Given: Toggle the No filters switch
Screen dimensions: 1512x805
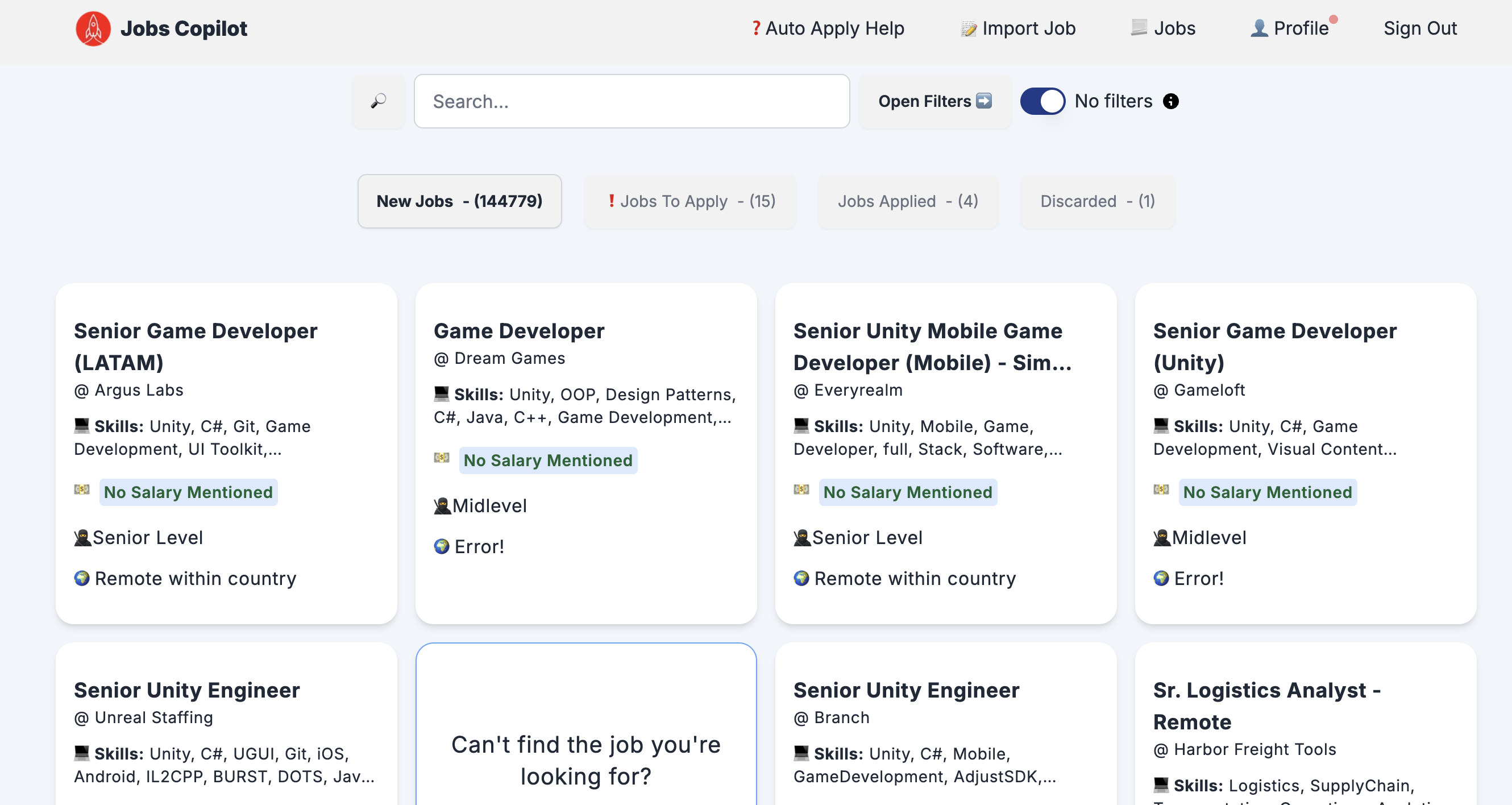Looking at the screenshot, I should tap(1042, 101).
